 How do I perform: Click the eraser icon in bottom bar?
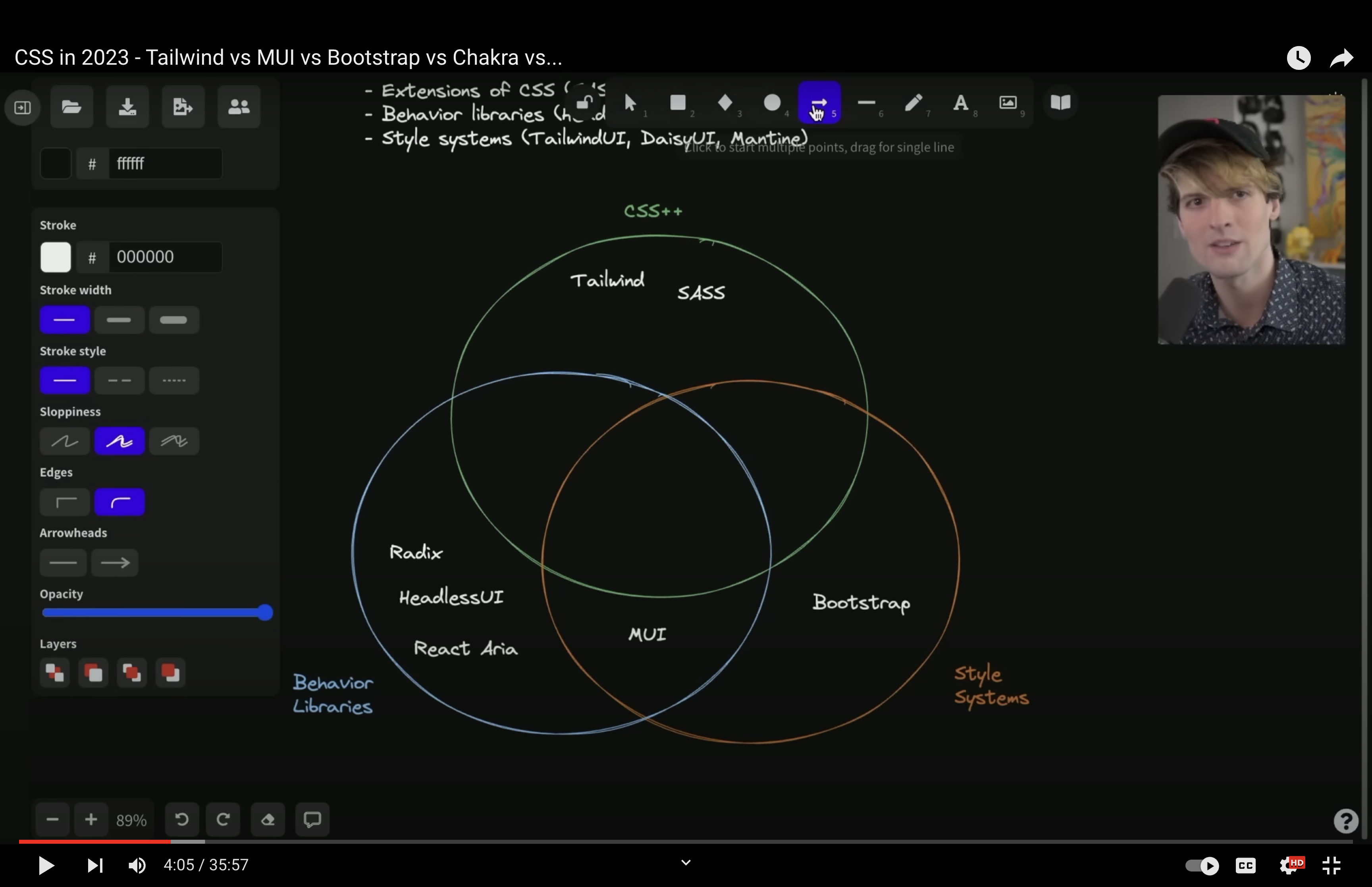pyautogui.click(x=268, y=820)
